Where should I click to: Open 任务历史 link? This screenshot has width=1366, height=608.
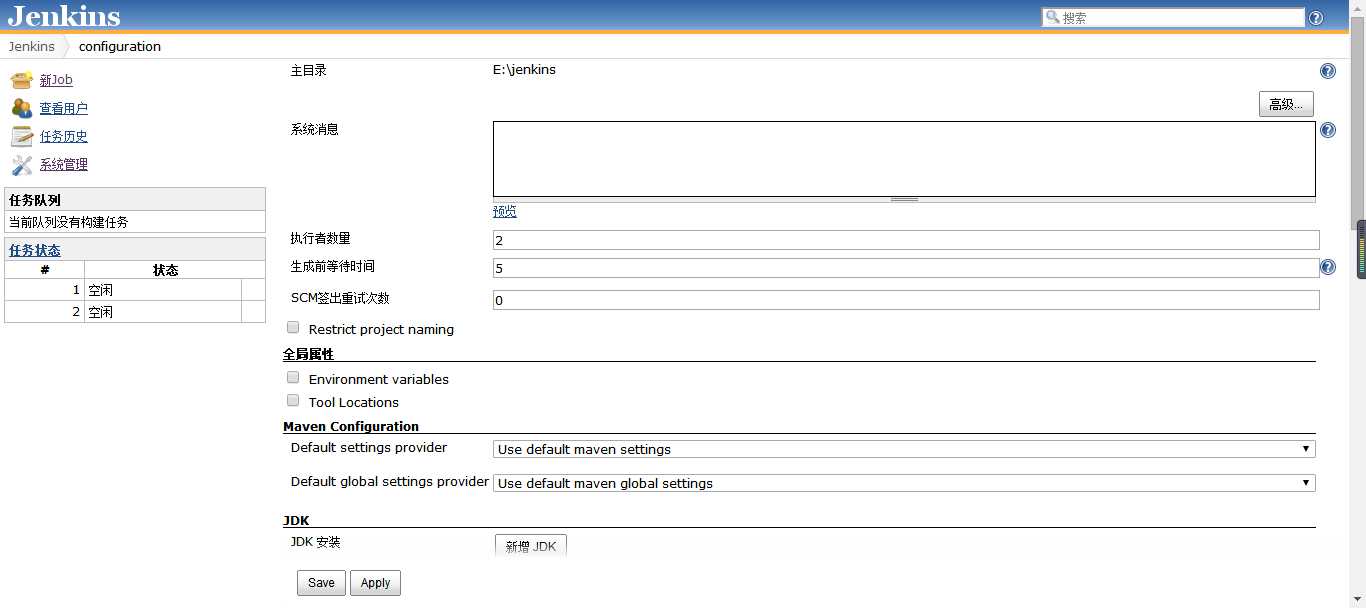pos(64,136)
